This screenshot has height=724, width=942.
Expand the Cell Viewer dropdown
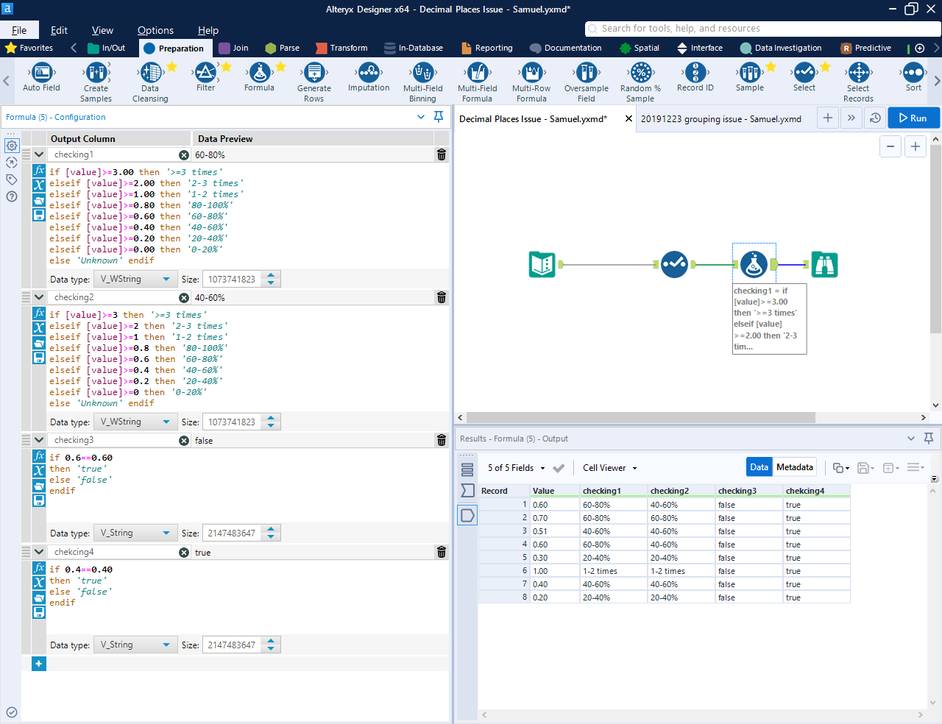(x=610, y=467)
